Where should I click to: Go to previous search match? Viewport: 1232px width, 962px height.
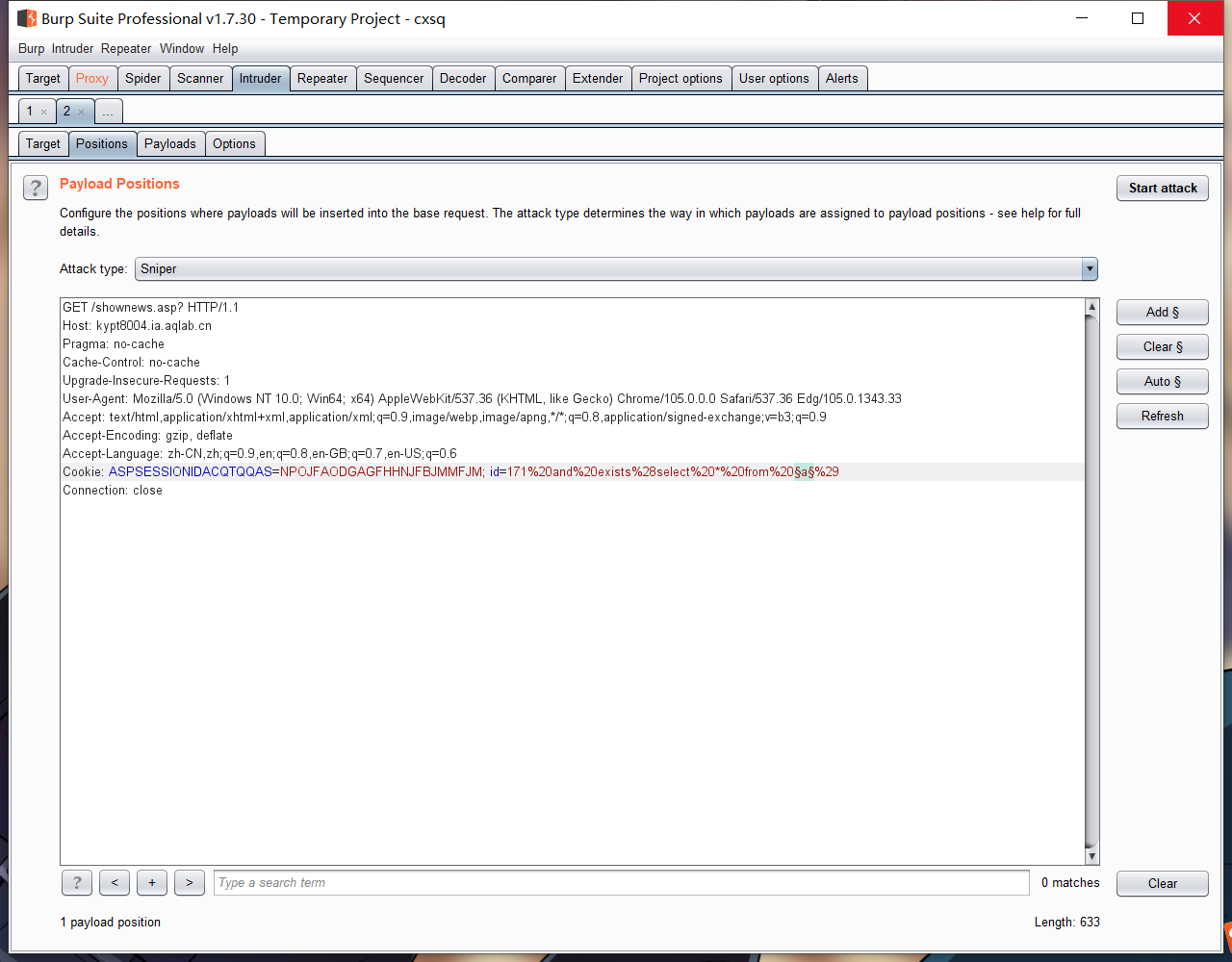point(114,883)
